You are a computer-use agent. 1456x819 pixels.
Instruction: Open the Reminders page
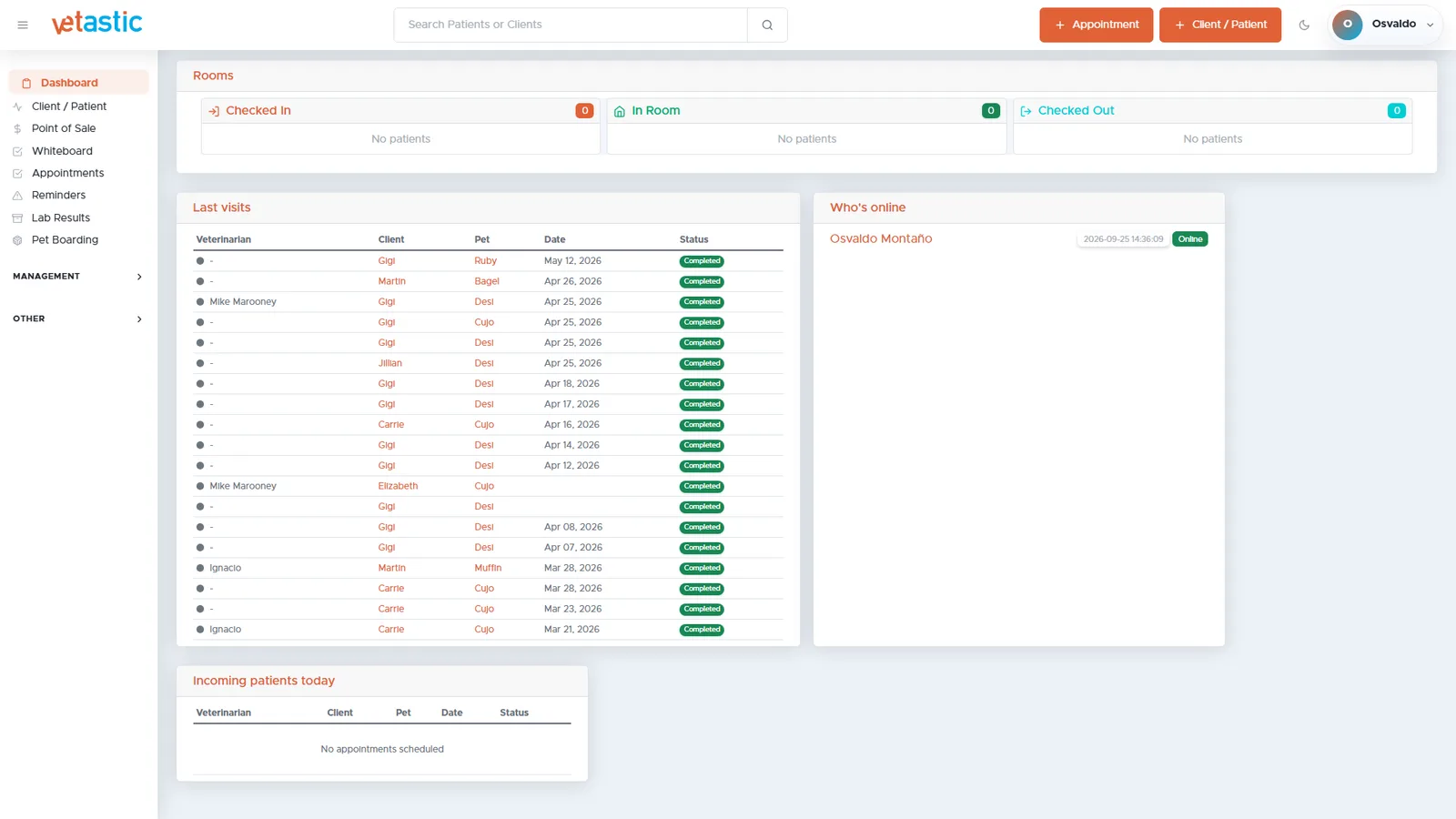click(x=58, y=195)
